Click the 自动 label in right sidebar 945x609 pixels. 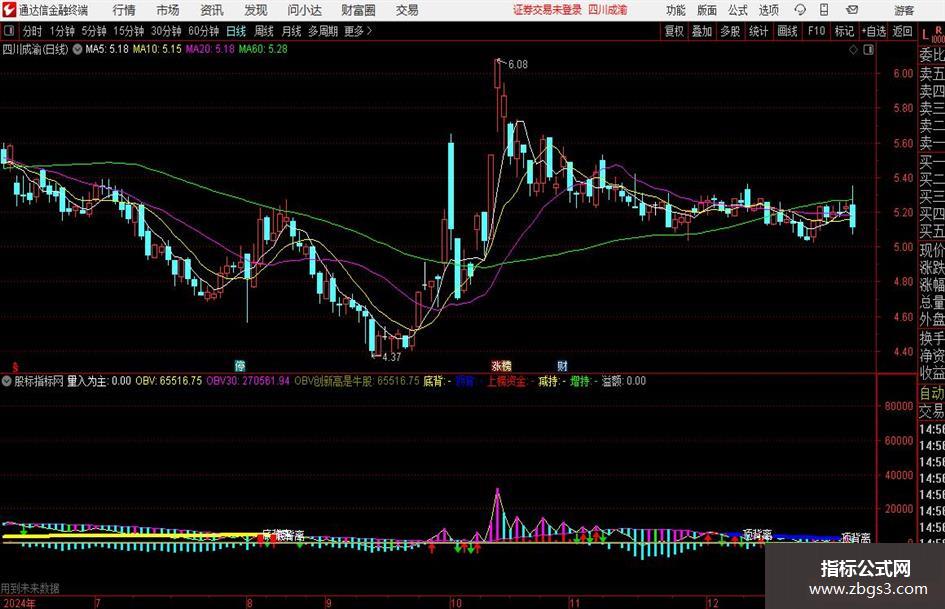pos(931,393)
